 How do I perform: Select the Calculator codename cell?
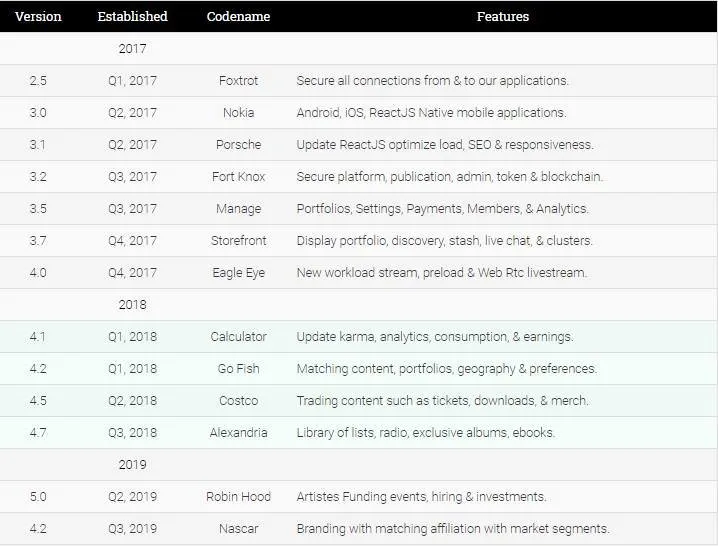coord(238,337)
